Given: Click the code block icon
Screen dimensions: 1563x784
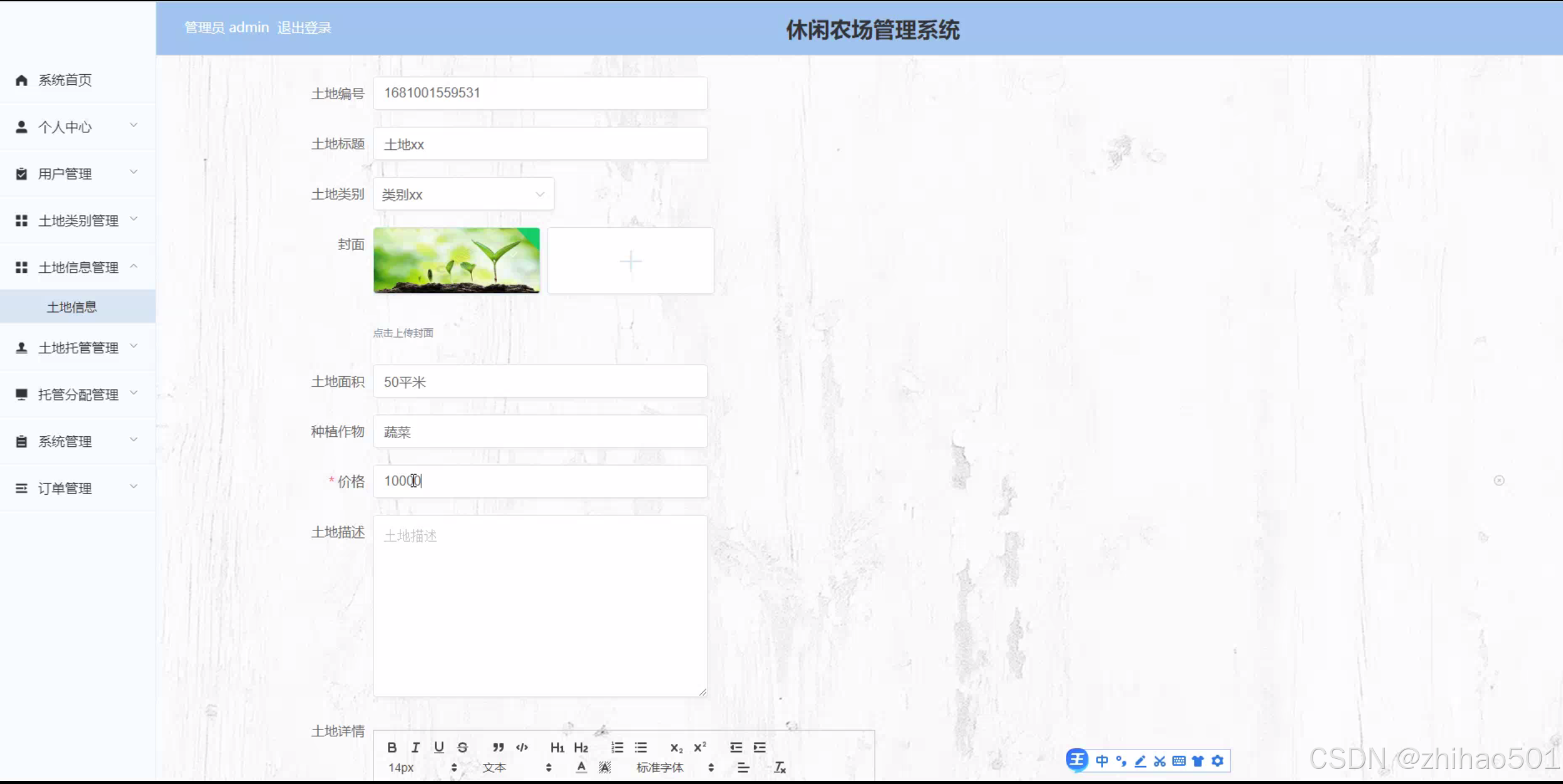Looking at the screenshot, I should [x=522, y=747].
